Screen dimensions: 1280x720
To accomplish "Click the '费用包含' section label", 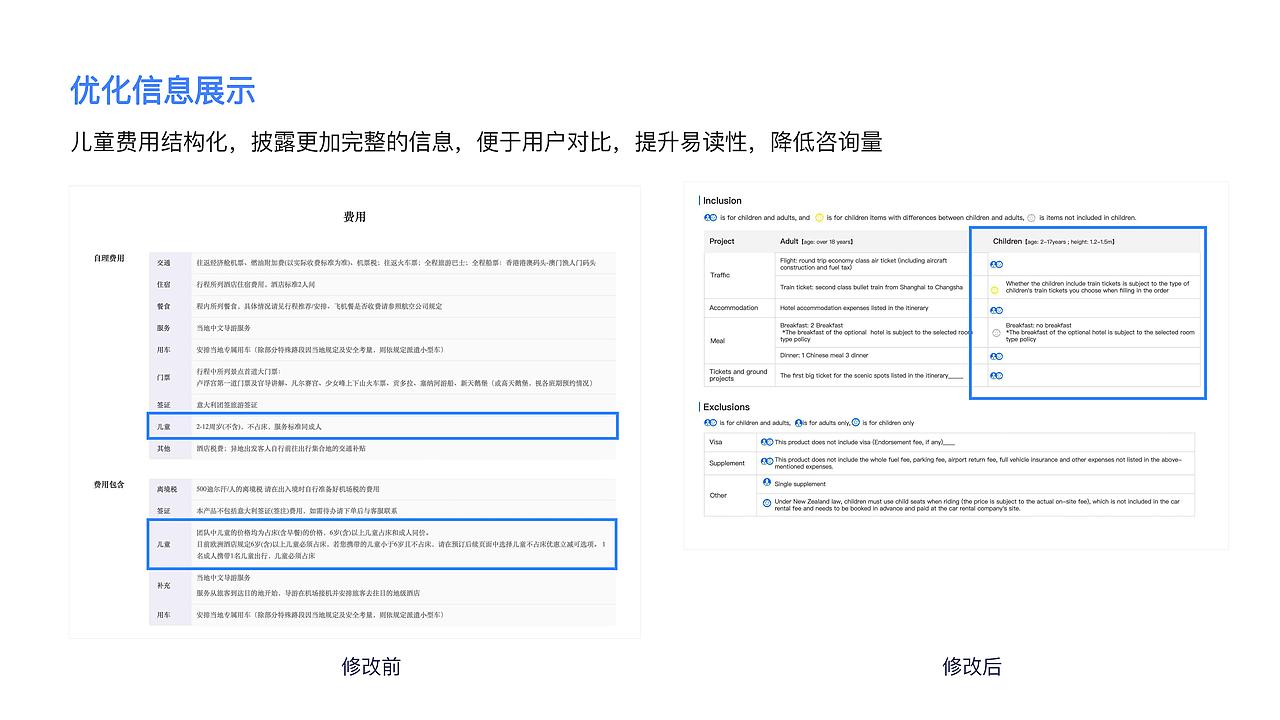I will 109,484.
